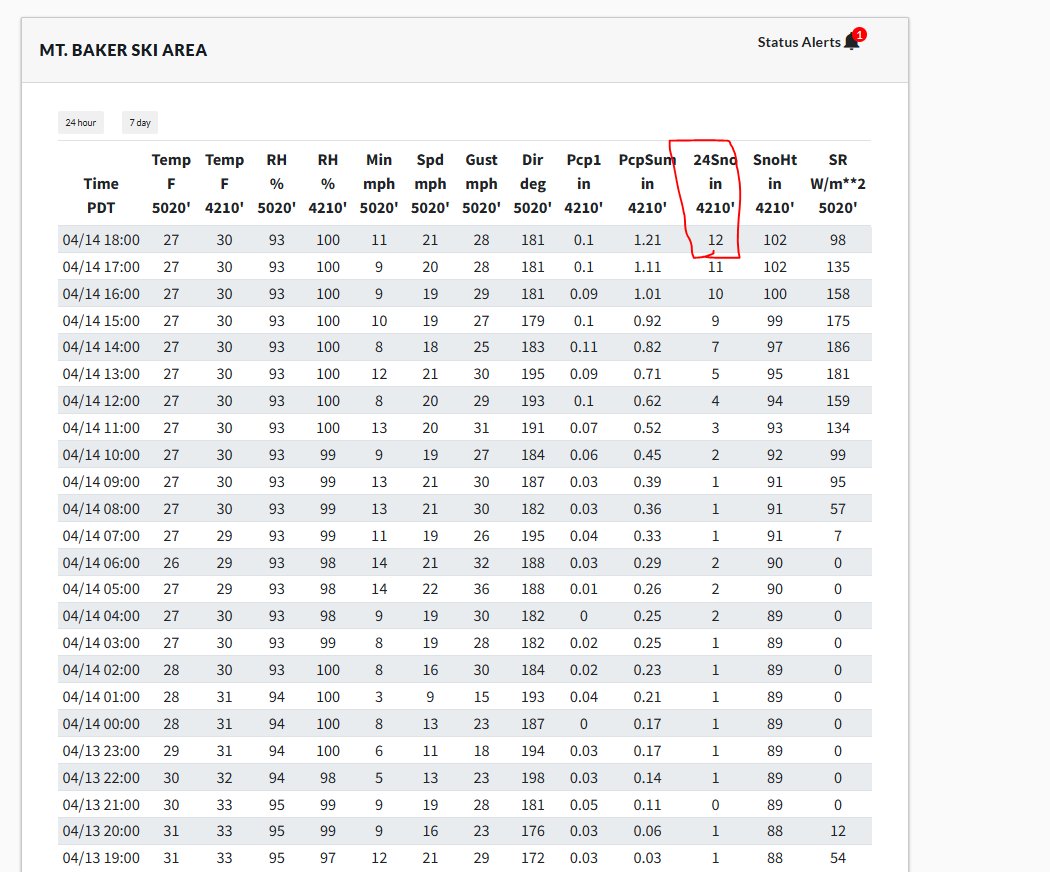
Task: Select the 24 hour tab
Action: (x=80, y=123)
